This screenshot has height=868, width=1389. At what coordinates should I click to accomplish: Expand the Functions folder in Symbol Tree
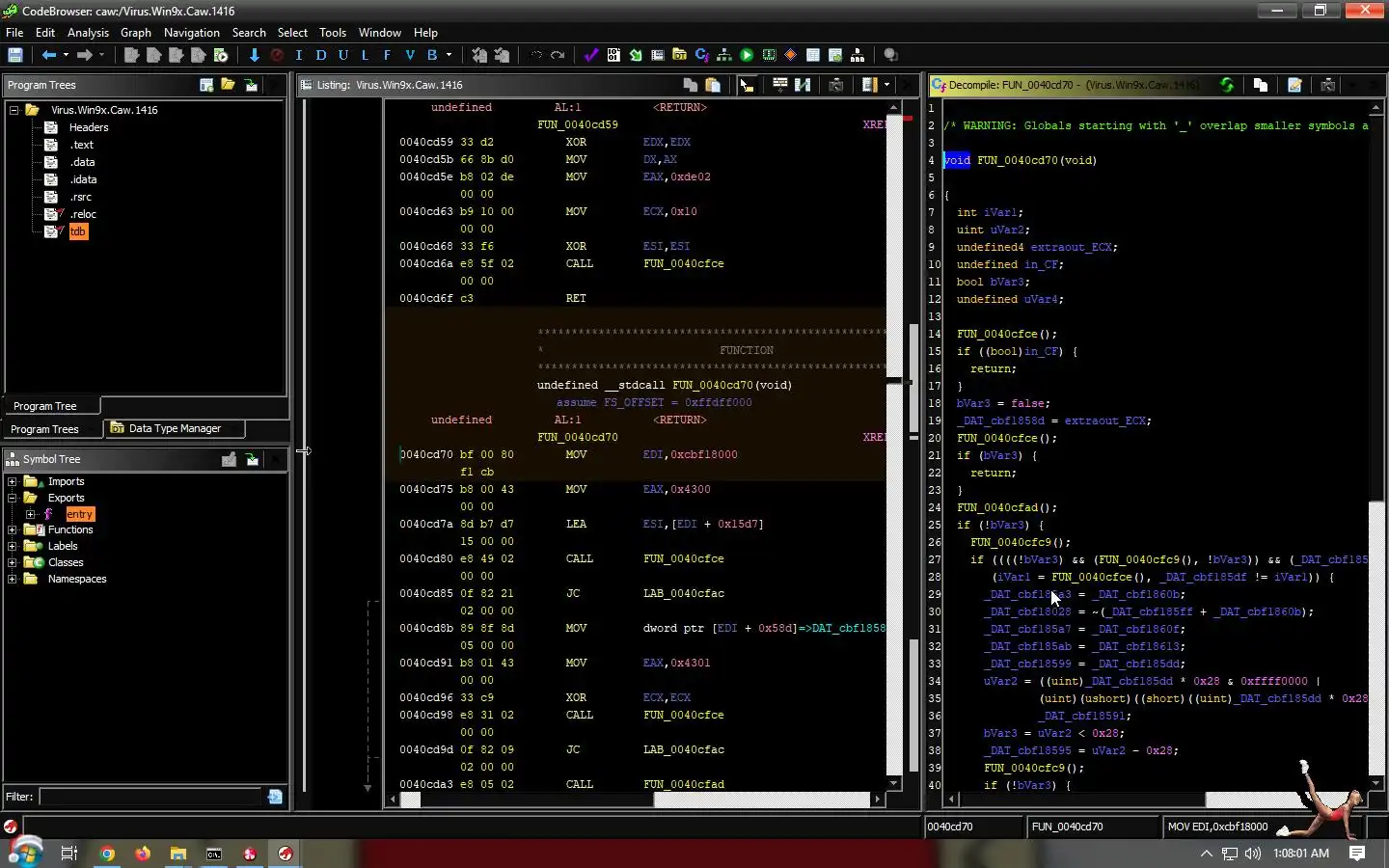click(x=13, y=529)
